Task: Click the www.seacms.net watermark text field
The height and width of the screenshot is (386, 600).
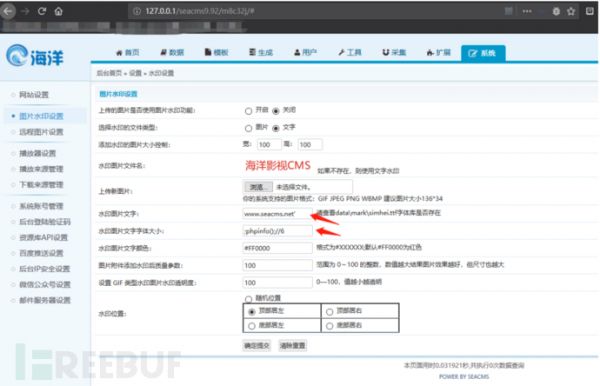Action: click(x=277, y=213)
